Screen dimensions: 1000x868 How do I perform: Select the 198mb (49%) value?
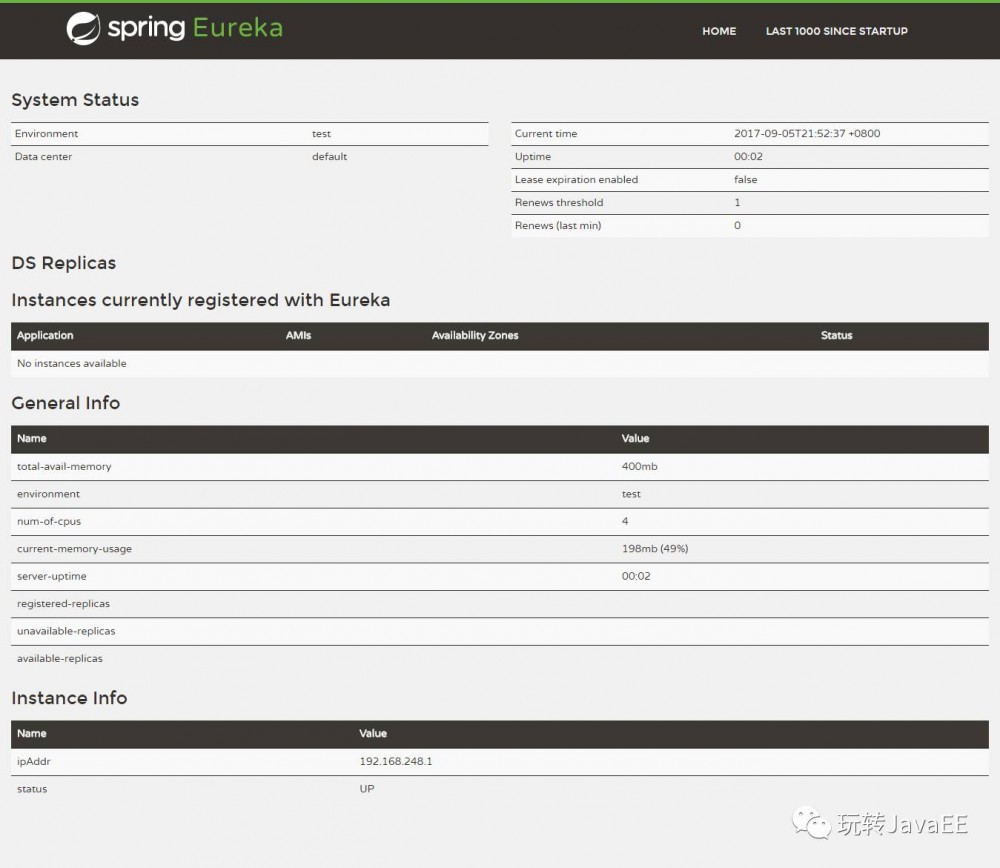655,549
